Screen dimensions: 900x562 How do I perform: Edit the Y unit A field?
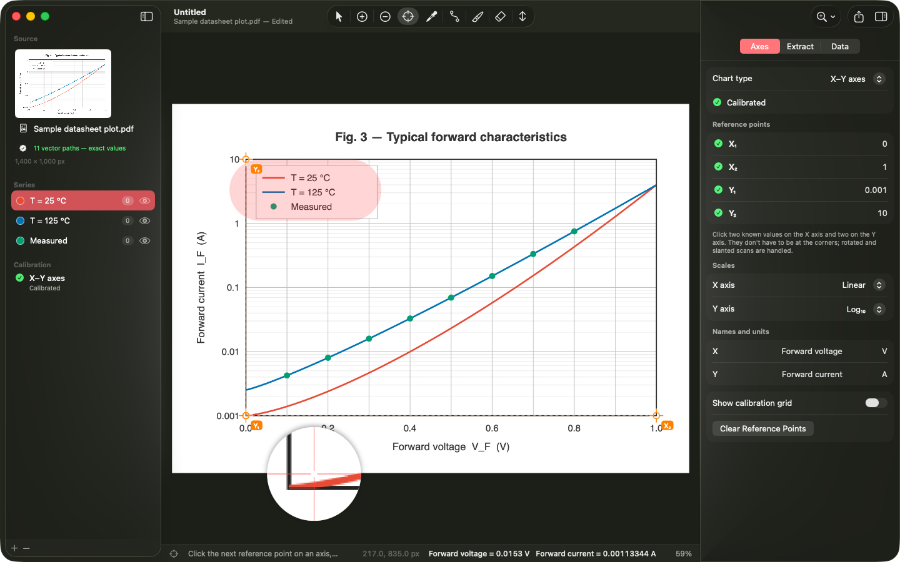point(884,374)
